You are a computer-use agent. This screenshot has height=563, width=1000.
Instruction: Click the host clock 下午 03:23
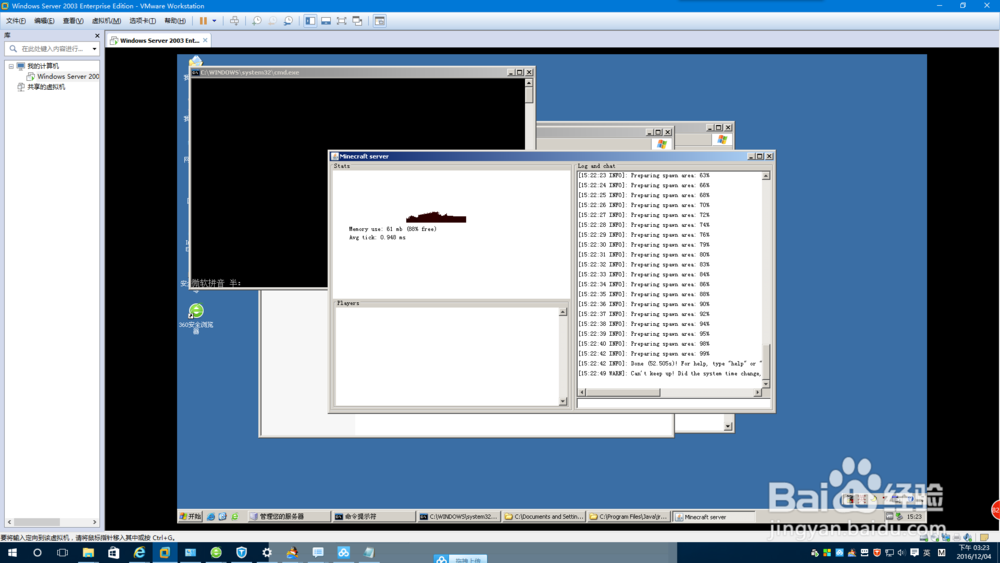tap(974, 548)
